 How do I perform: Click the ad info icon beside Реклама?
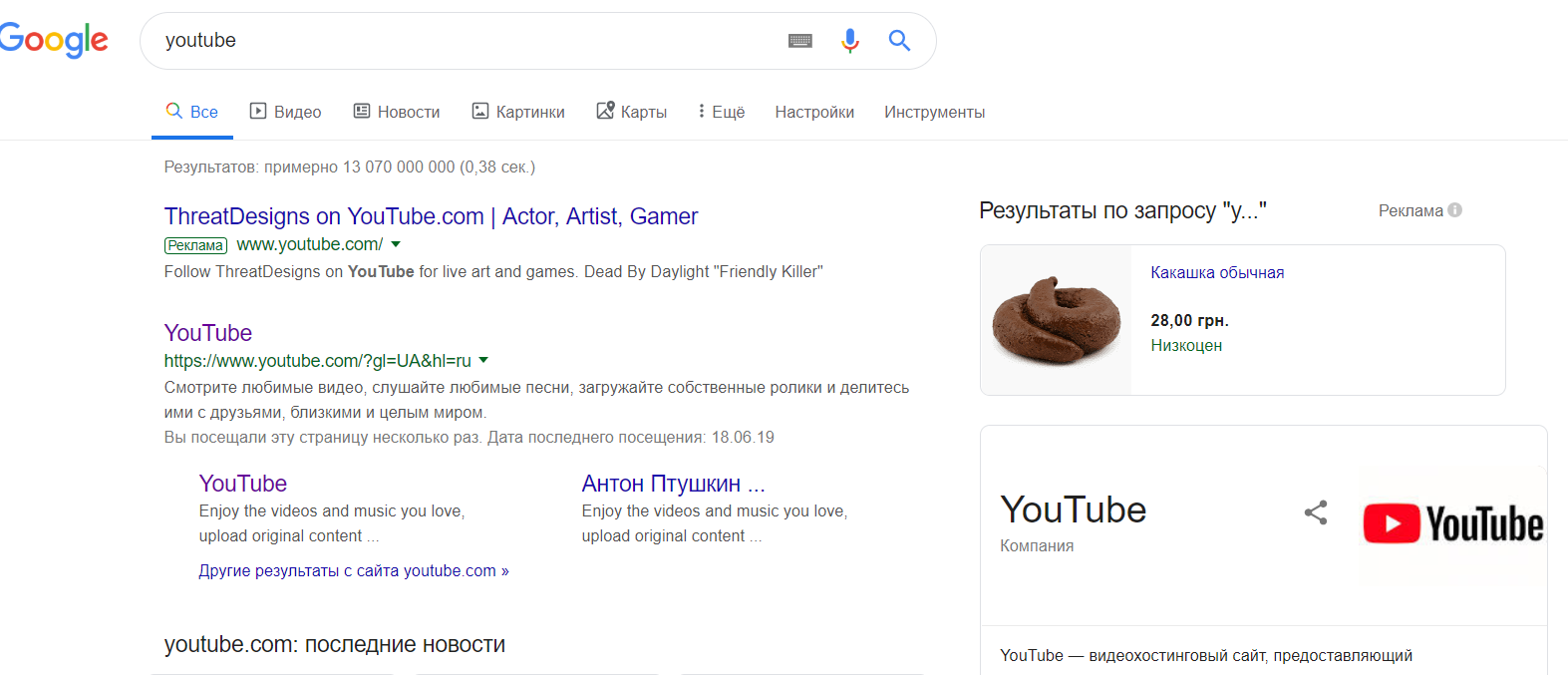(x=1455, y=210)
